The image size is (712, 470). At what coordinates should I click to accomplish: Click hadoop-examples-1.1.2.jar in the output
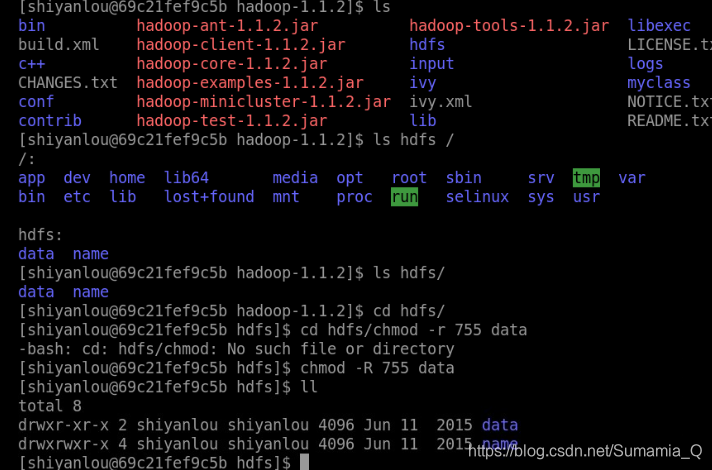pyautogui.click(x=250, y=83)
